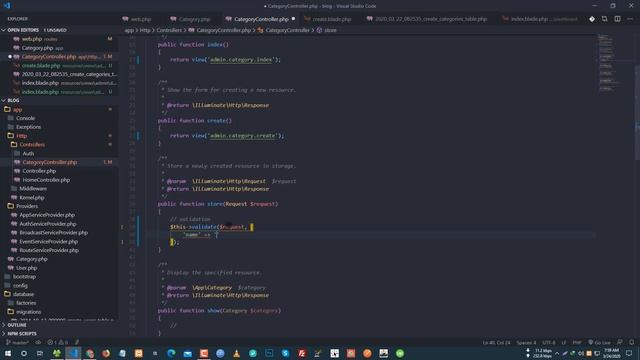This screenshot has height=360, width=640.
Task: Click the Spaces: 4 indentation indicator
Action: click(526, 342)
